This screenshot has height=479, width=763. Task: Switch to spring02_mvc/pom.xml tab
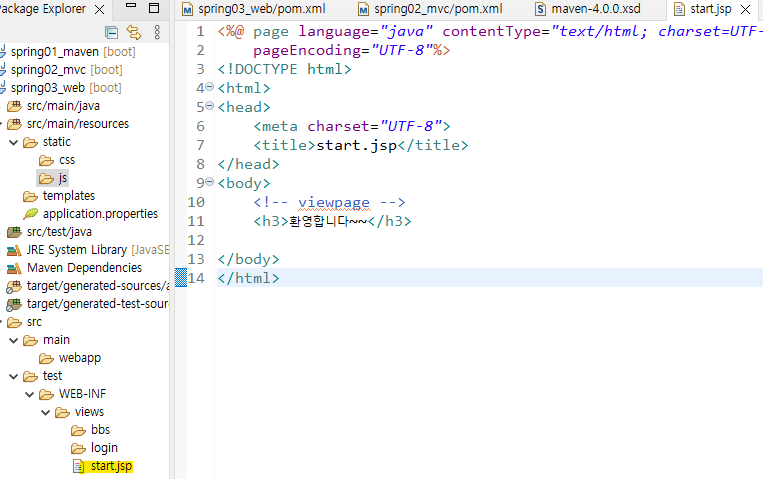pyautogui.click(x=438, y=9)
